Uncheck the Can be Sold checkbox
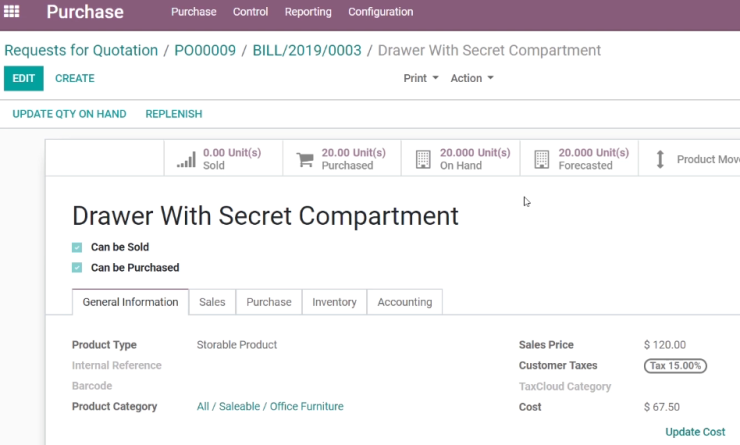Viewport: 740px width, 445px height. (x=77, y=247)
